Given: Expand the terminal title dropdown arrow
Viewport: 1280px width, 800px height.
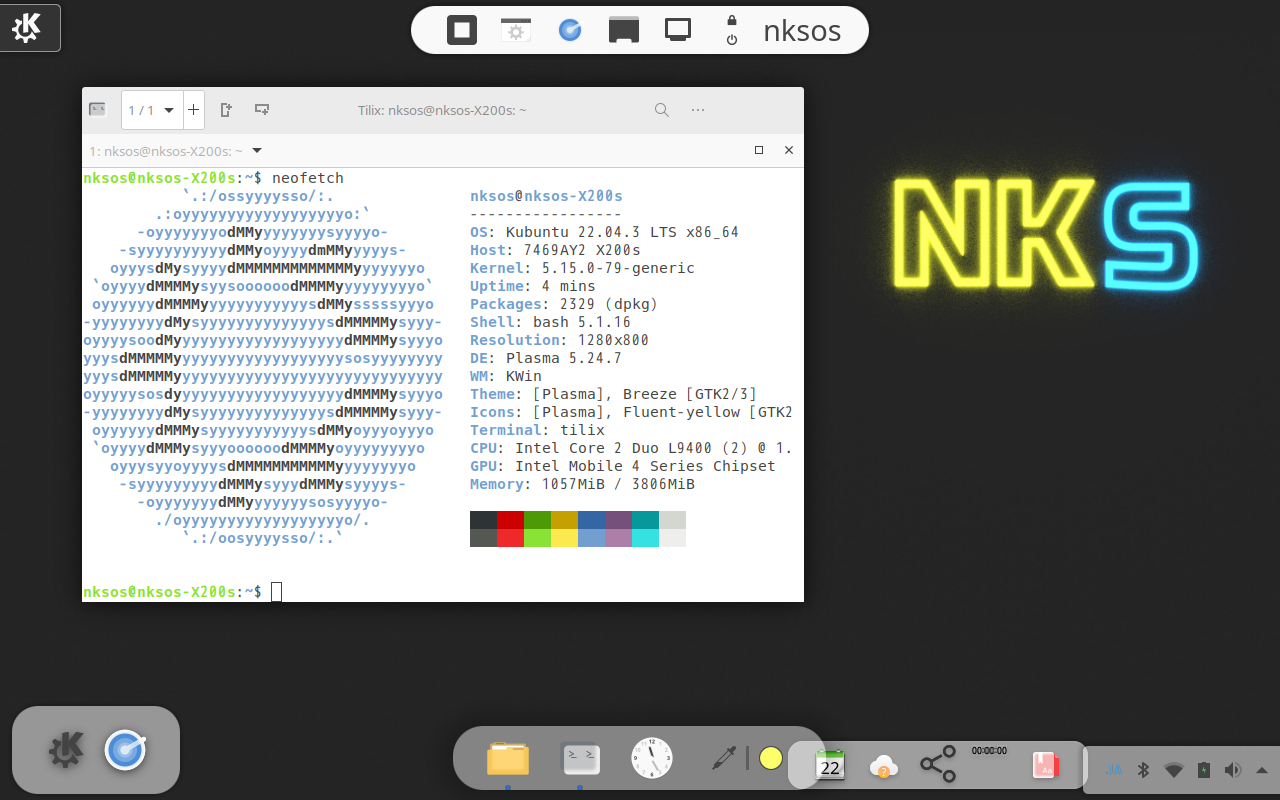Looking at the screenshot, I should [257, 150].
